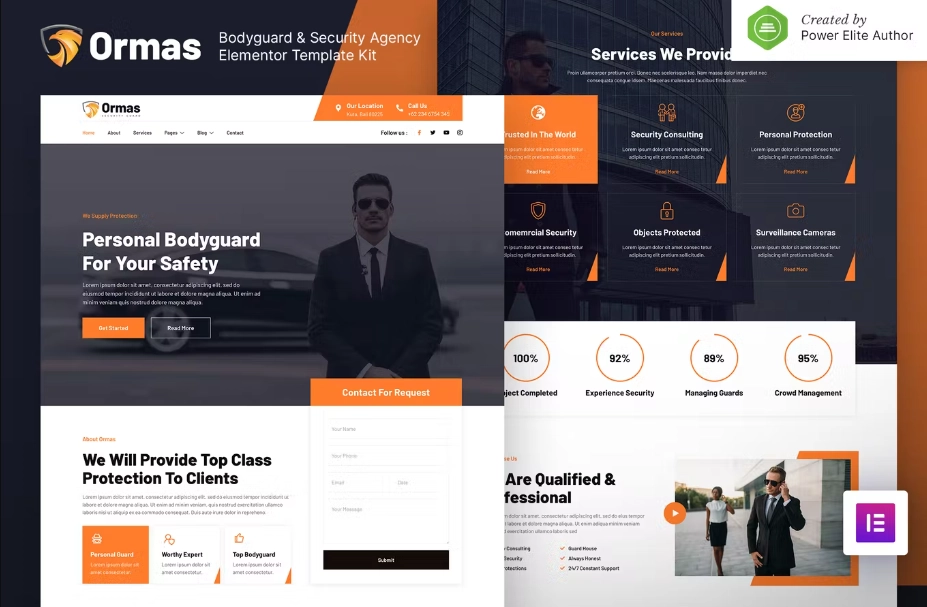
Task: Click the Always Honest checkmark item
Action: (581, 559)
